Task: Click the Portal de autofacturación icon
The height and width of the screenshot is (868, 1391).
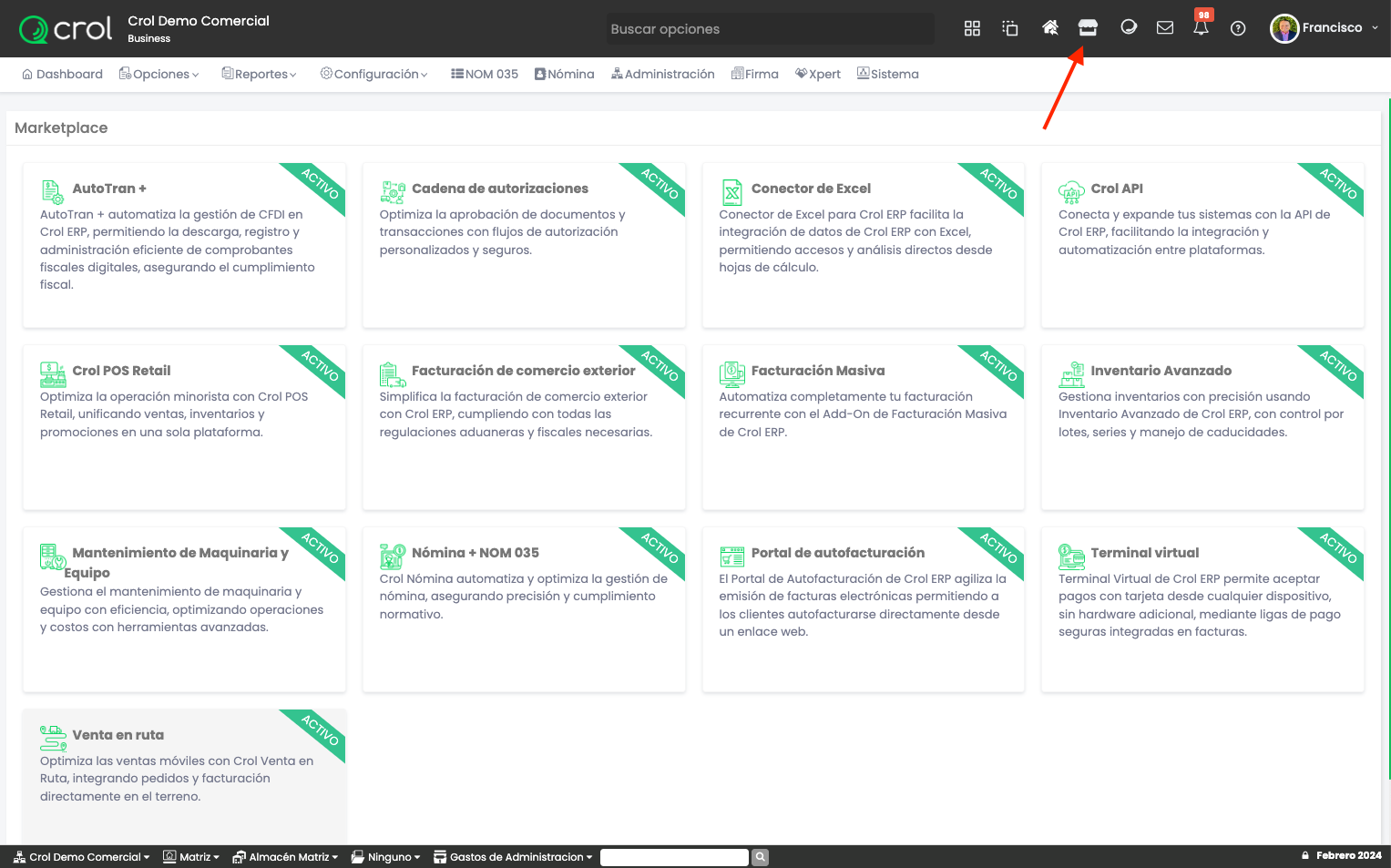Action: 732,556
